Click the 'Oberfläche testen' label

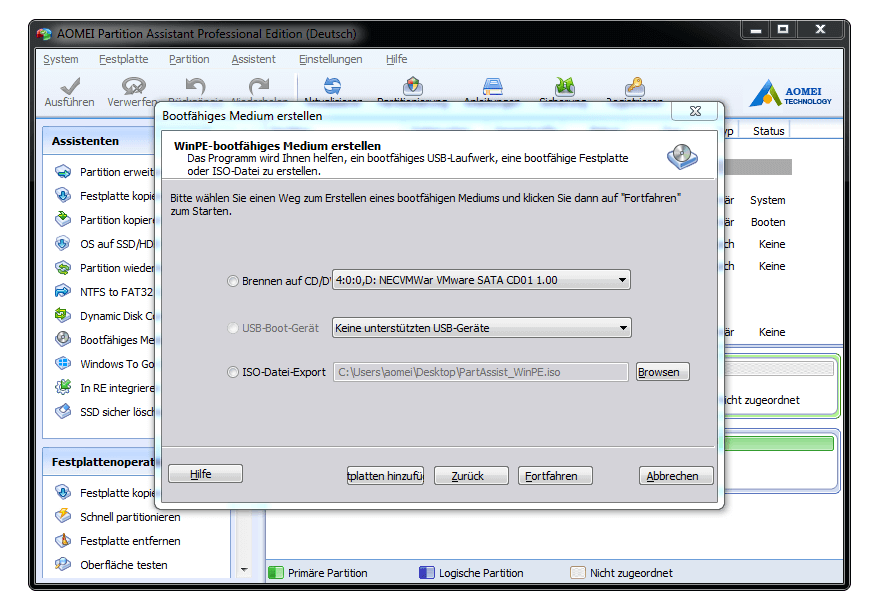[x=124, y=565]
